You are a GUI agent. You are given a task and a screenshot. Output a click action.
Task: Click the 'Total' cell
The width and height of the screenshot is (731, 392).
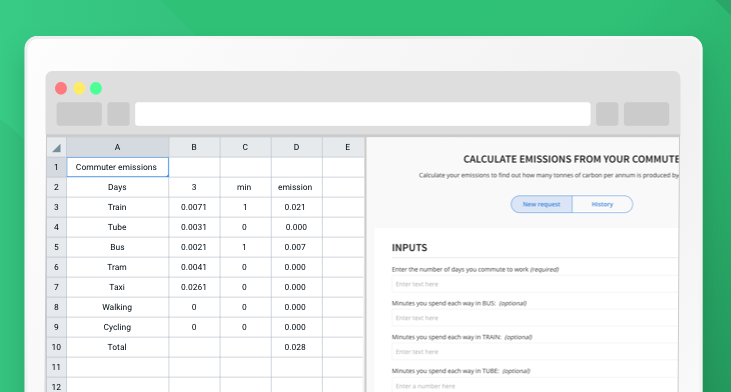click(x=117, y=347)
